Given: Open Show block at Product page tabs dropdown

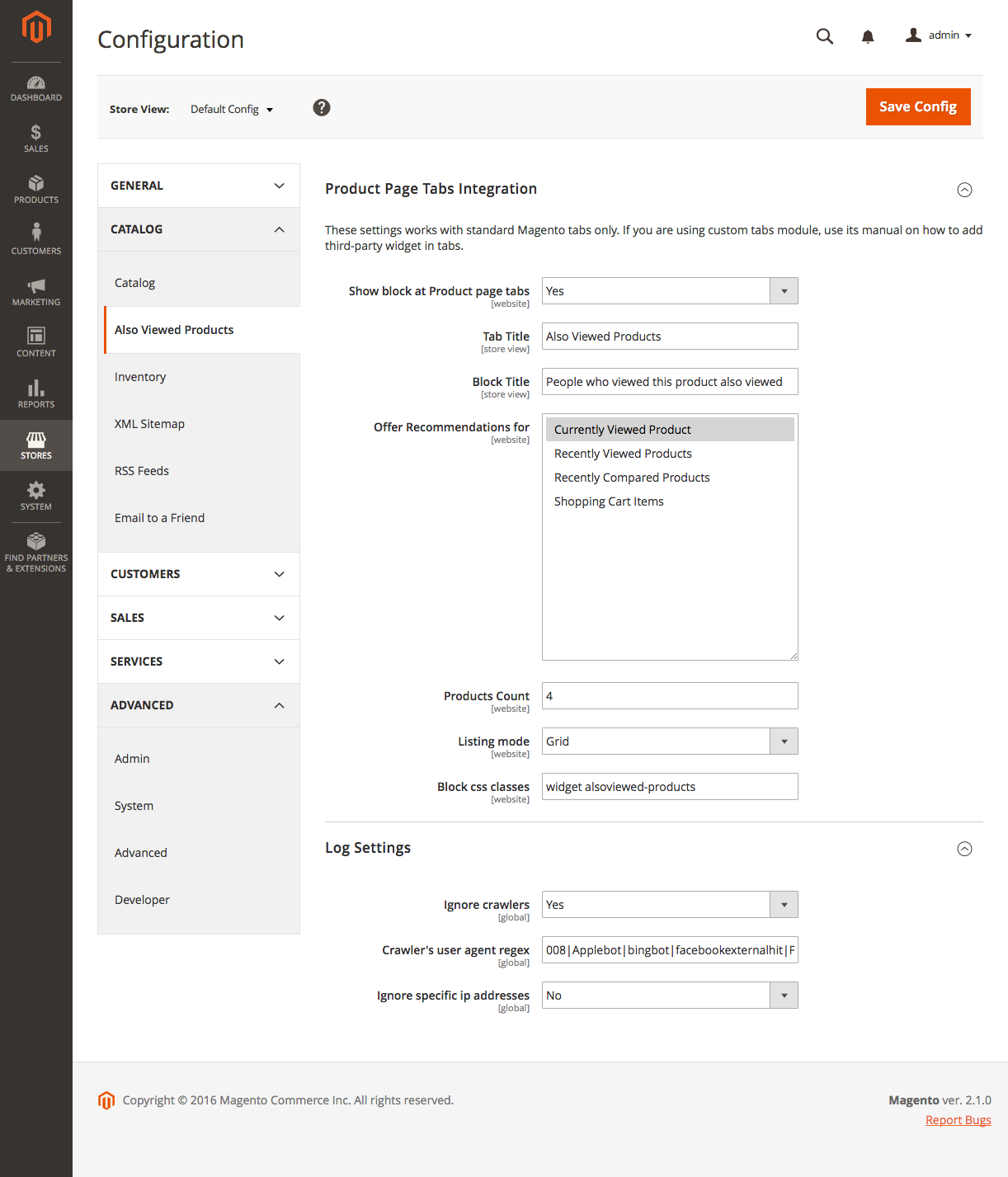Looking at the screenshot, I should 670,291.
